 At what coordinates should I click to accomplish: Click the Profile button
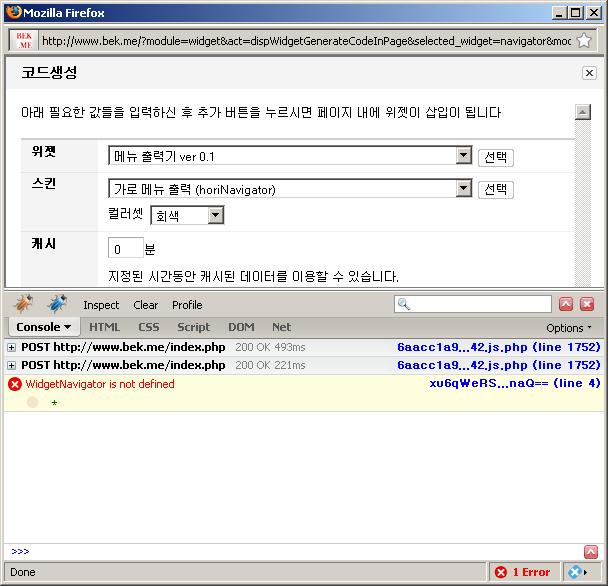(x=187, y=305)
